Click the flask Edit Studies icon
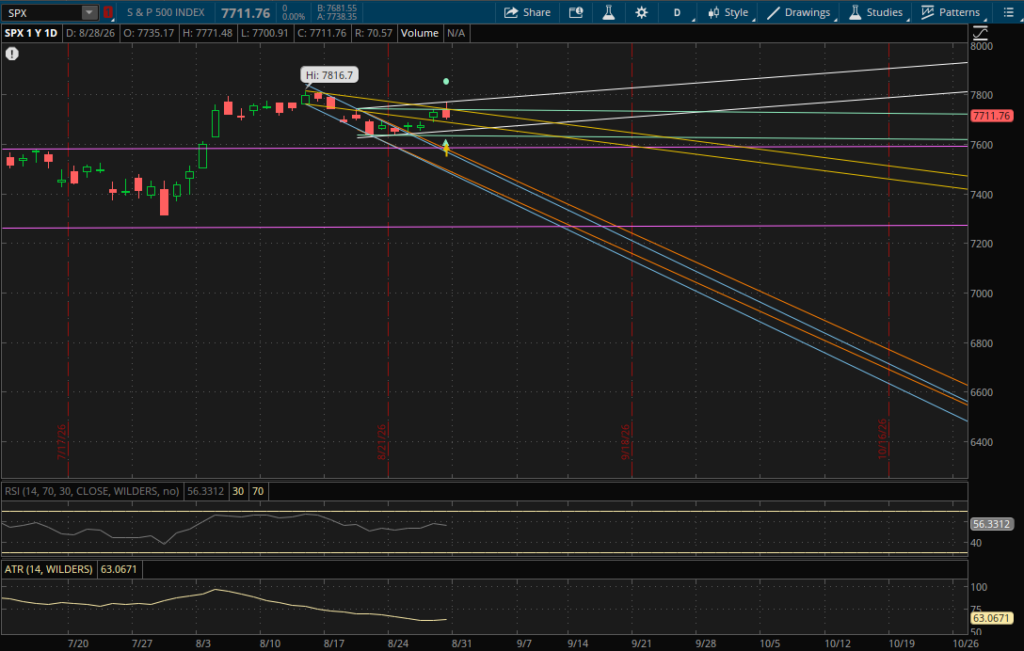 pyautogui.click(x=608, y=12)
